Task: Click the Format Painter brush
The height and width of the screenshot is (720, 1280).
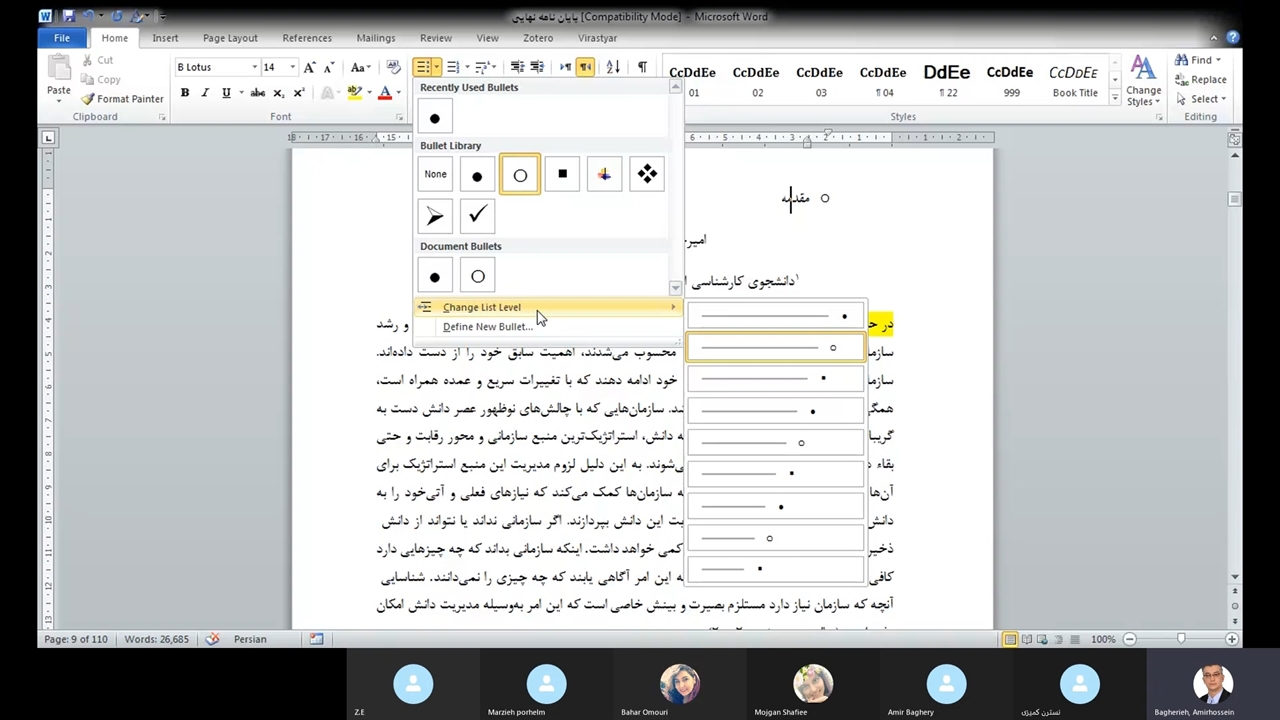Action: [122, 99]
